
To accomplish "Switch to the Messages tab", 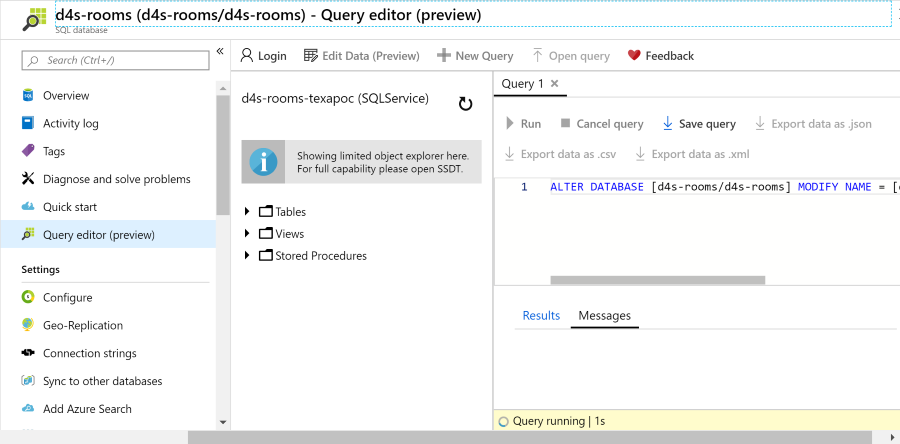I will point(604,315).
